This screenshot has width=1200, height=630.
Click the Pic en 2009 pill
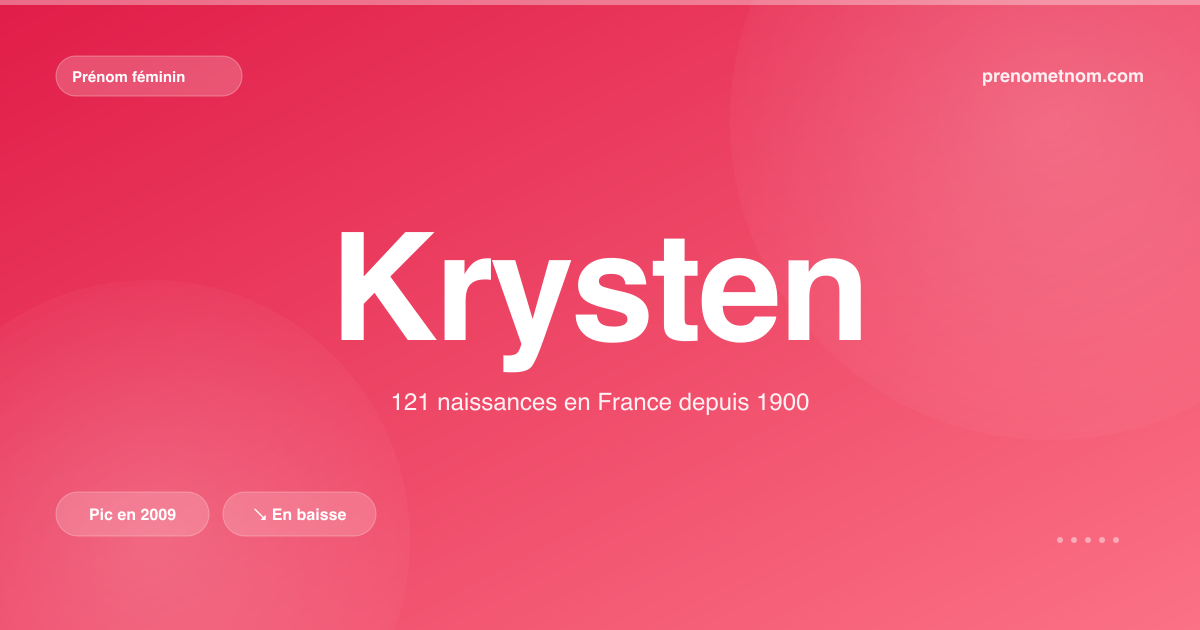133,514
